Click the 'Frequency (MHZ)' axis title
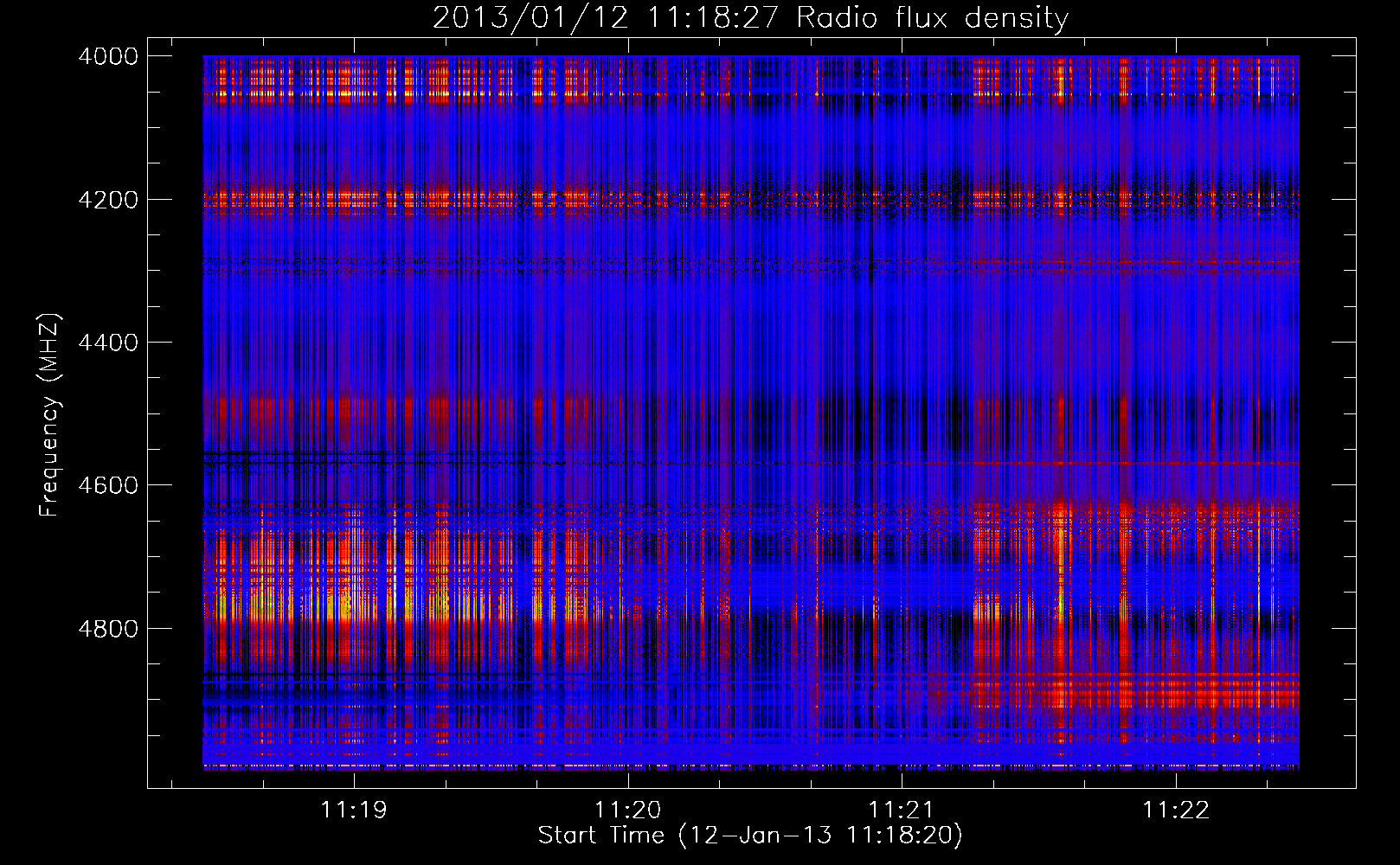 point(49,415)
